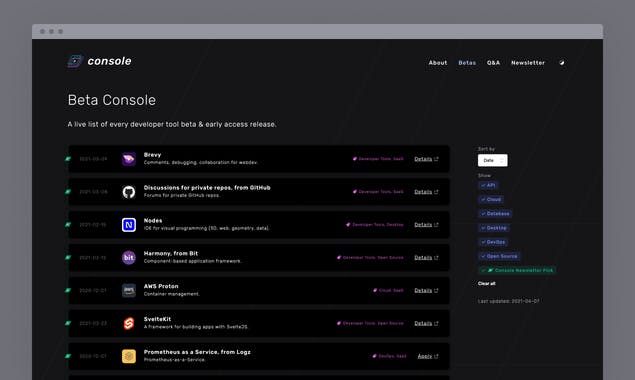This screenshot has width=635, height=380.
Task: Click the green pick flag on Nodes row
Action: pyautogui.click(x=68, y=224)
